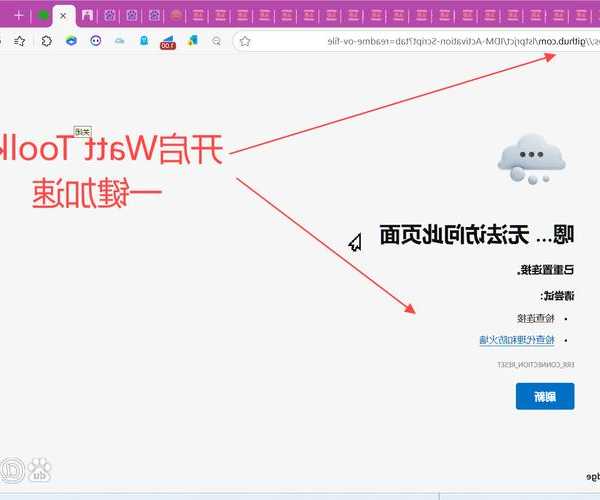Click the teal-blue Edge-style extension icon
This screenshot has height=500, width=600.
[72, 41]
